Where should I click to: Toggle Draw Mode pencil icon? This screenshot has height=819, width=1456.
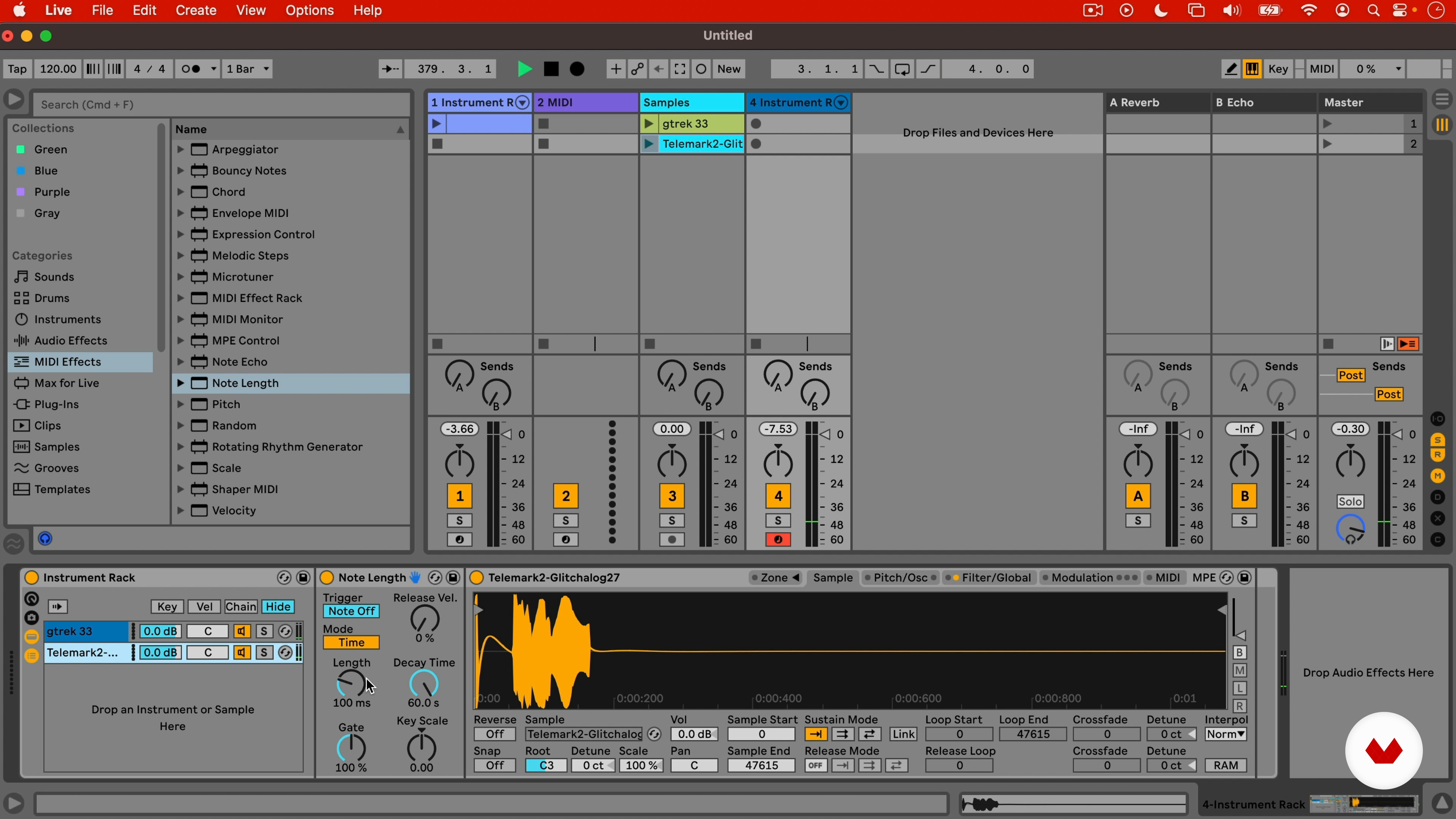click(1230, 69)
